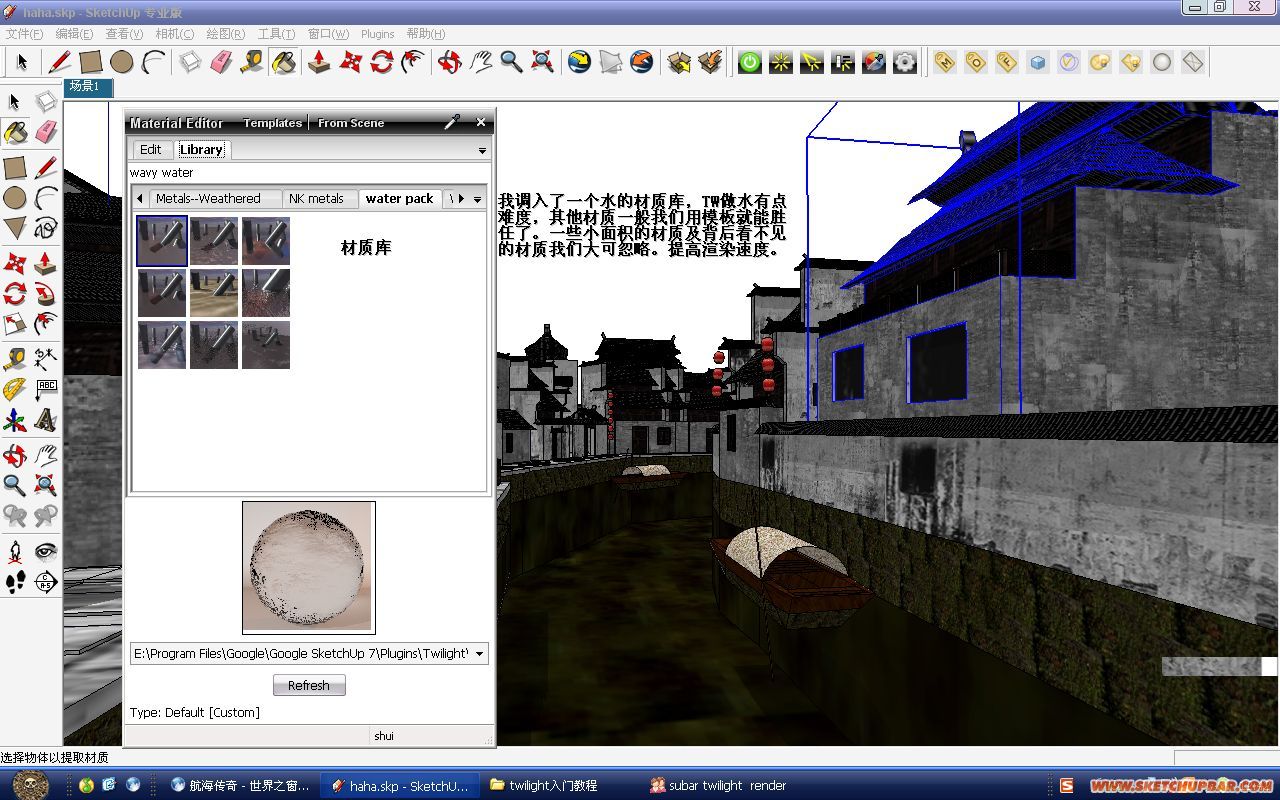
Task: Open the library tabs list dropdown arrow
Action: pos(477,199)
